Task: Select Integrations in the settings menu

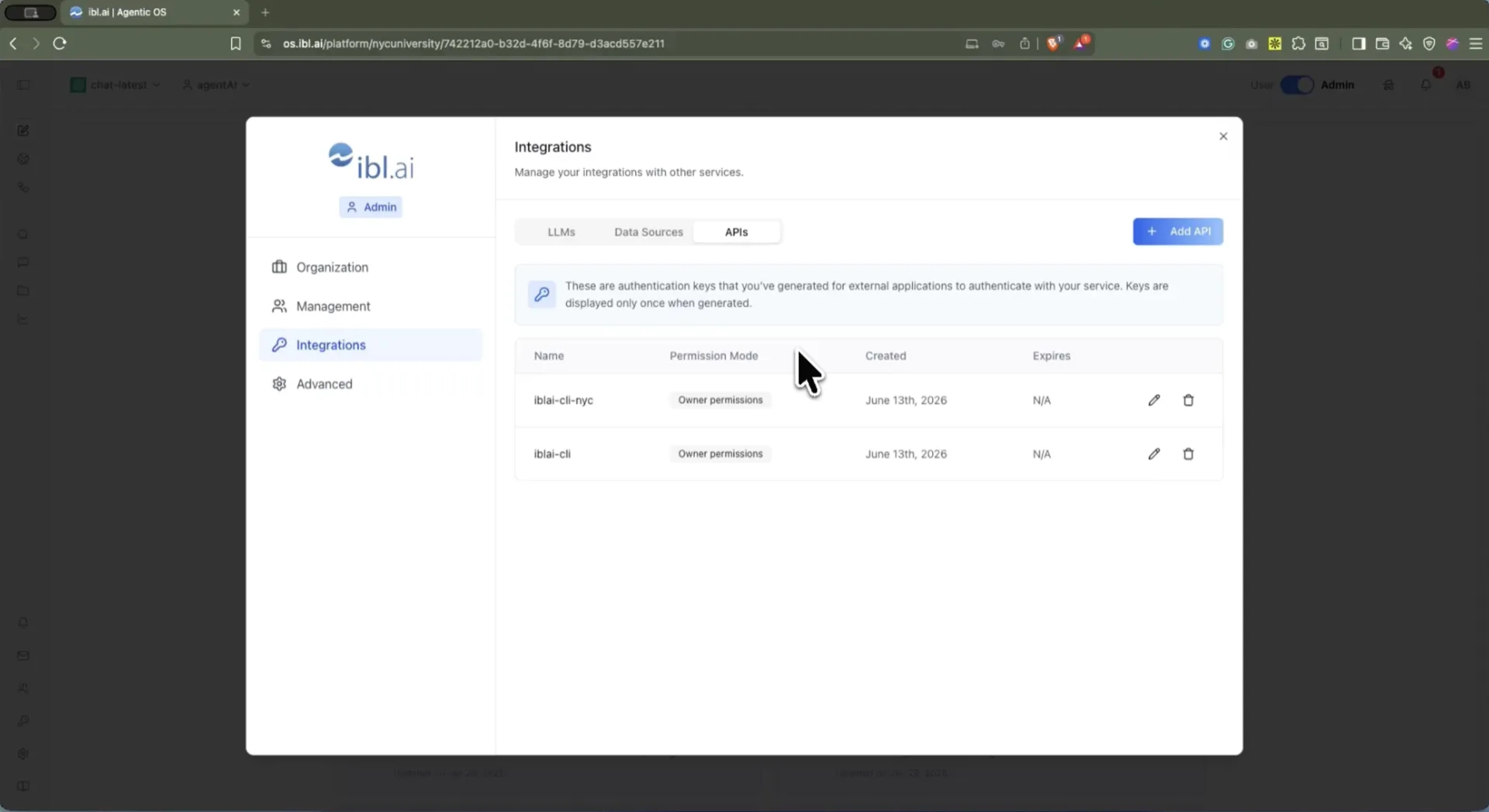Action: (x=371, y=345)
